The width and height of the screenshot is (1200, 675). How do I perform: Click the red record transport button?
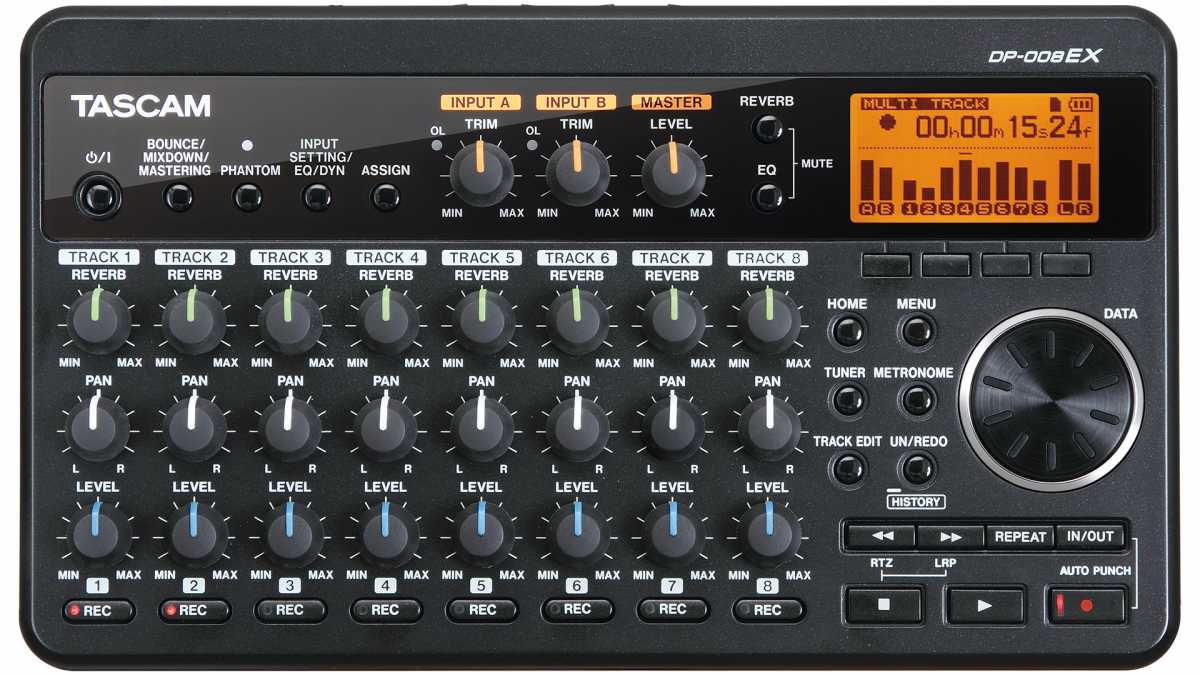1087,605
